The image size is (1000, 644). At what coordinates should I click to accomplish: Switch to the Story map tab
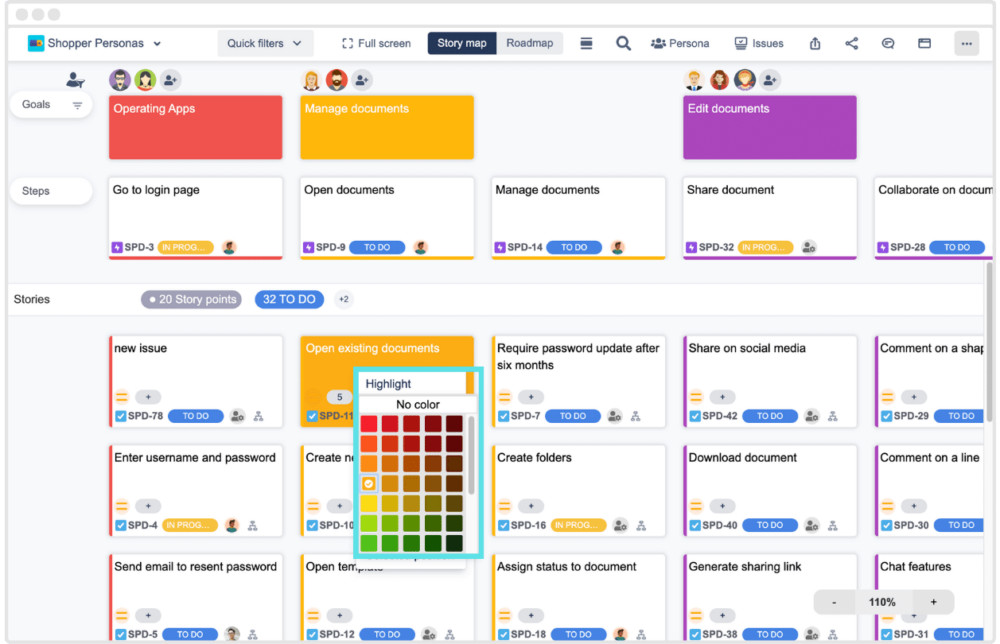coord(461,43)
